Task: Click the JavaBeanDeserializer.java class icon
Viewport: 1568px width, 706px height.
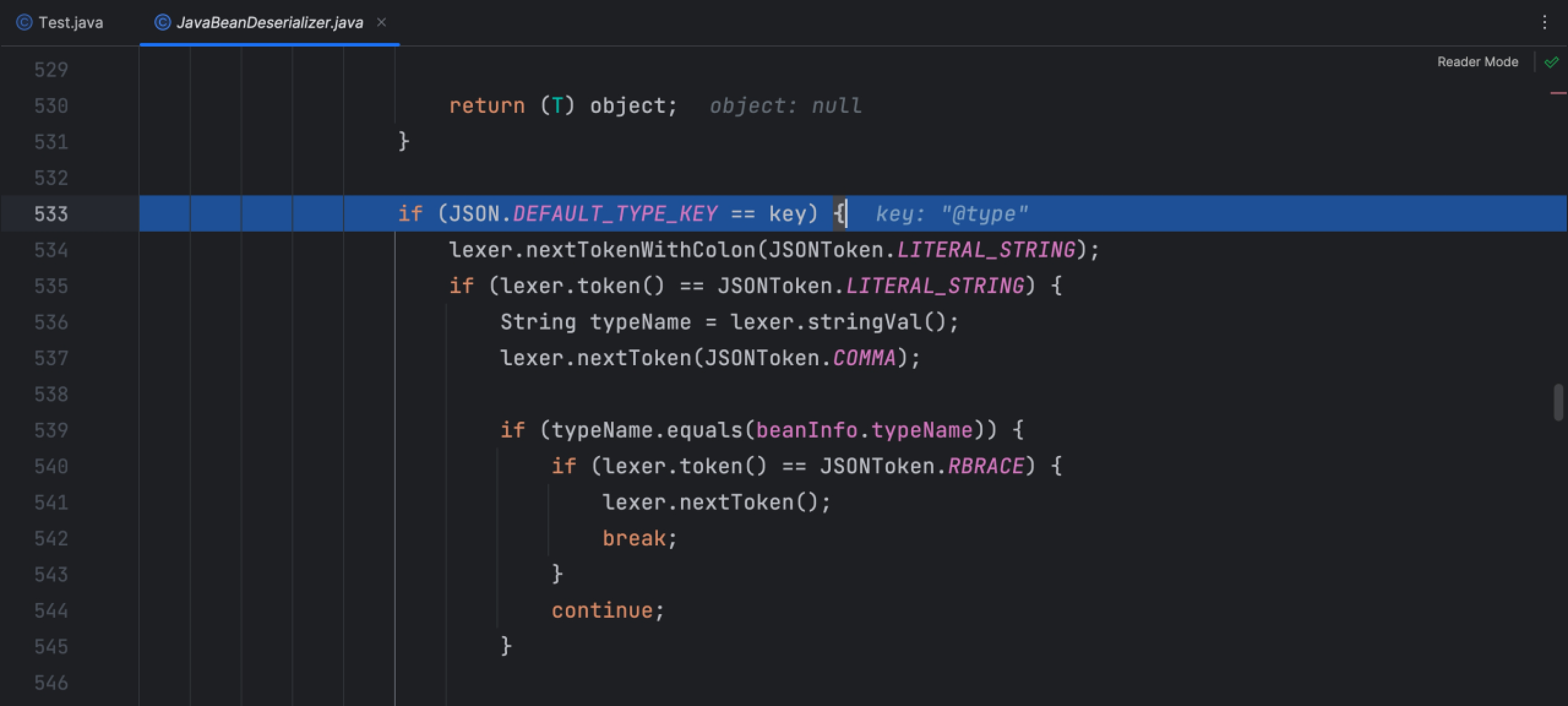Action: (x=162, y=23)
